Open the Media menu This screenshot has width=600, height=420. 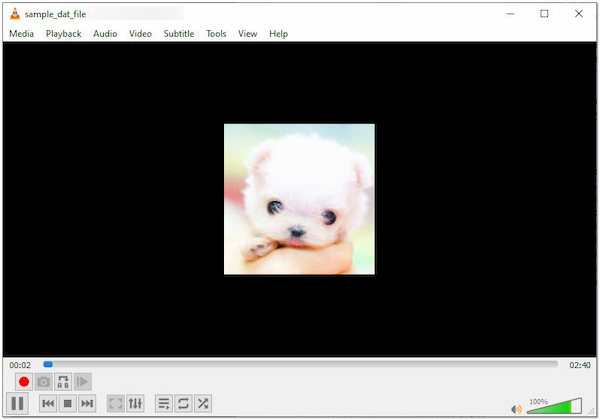click(21, 34)
